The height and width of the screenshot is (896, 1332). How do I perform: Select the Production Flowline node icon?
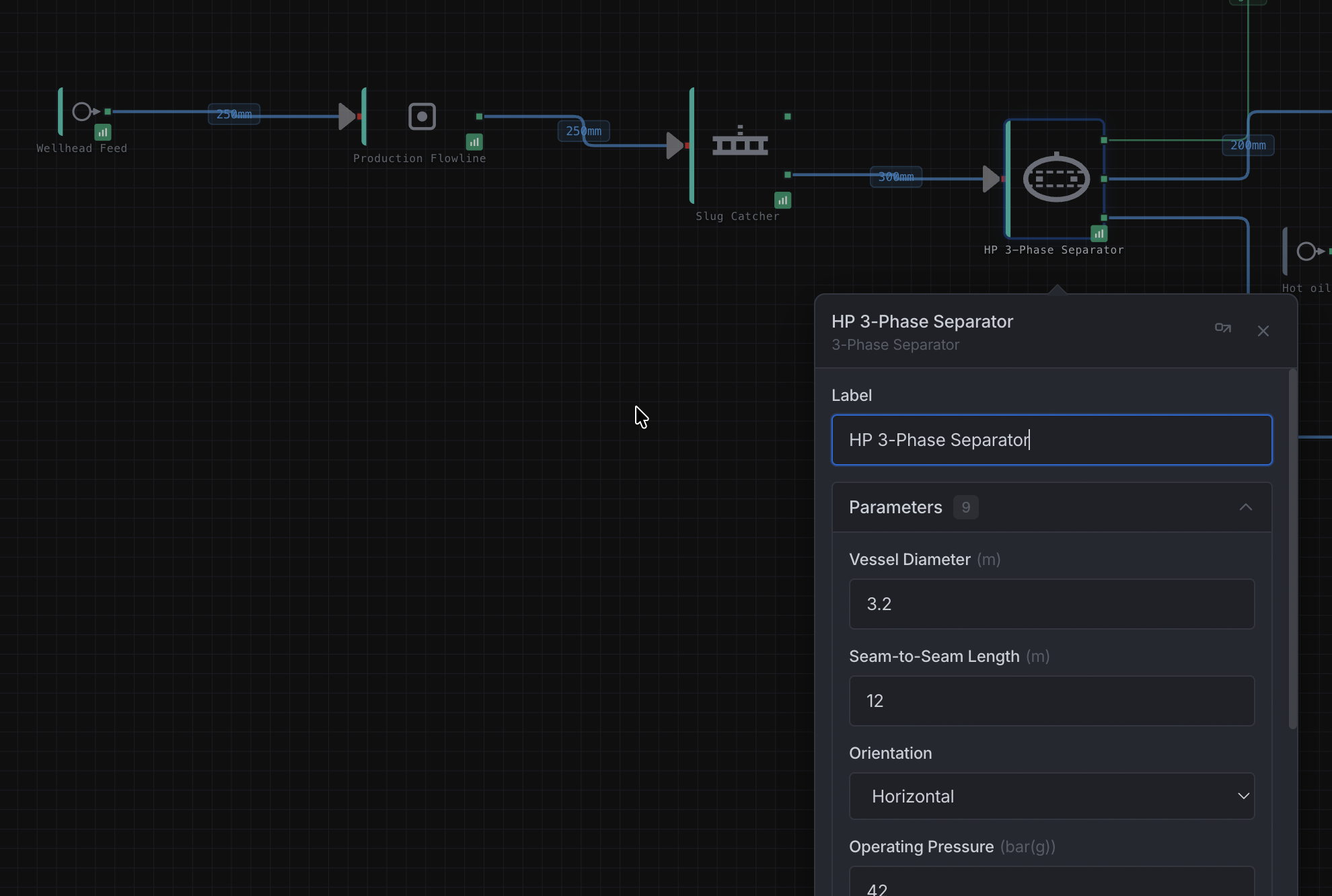click(x=422, y=116)
